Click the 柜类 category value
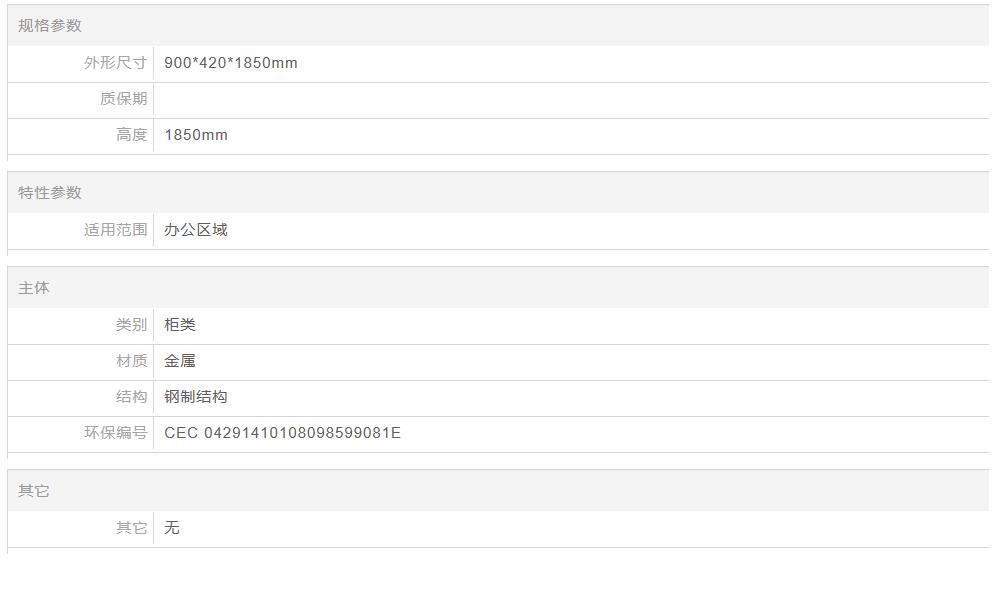The height and width of the screenshot is (590, 997). [x=180, y=325]
